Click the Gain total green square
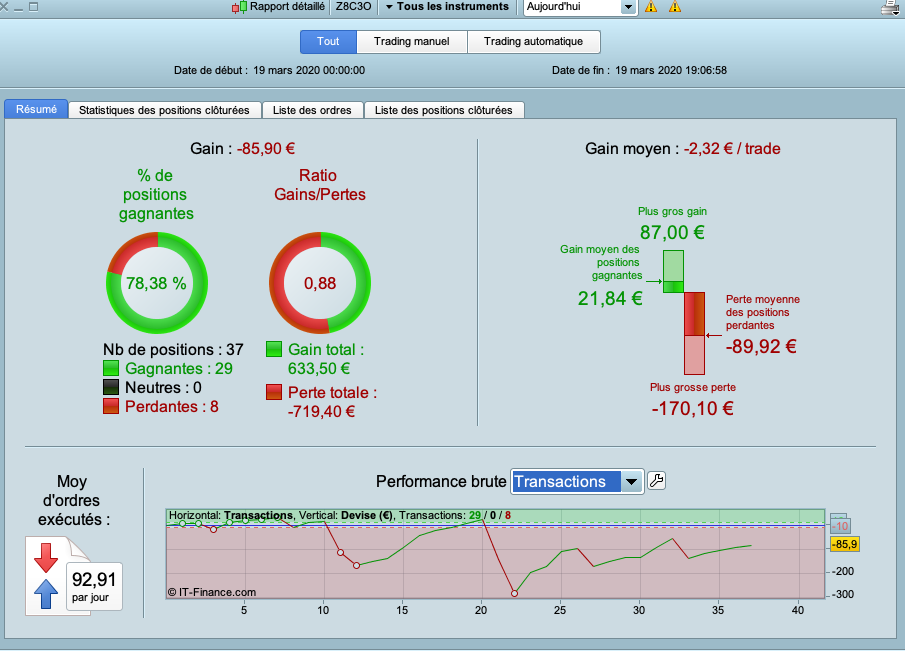 pyautogui.click(x=274, y=349)
